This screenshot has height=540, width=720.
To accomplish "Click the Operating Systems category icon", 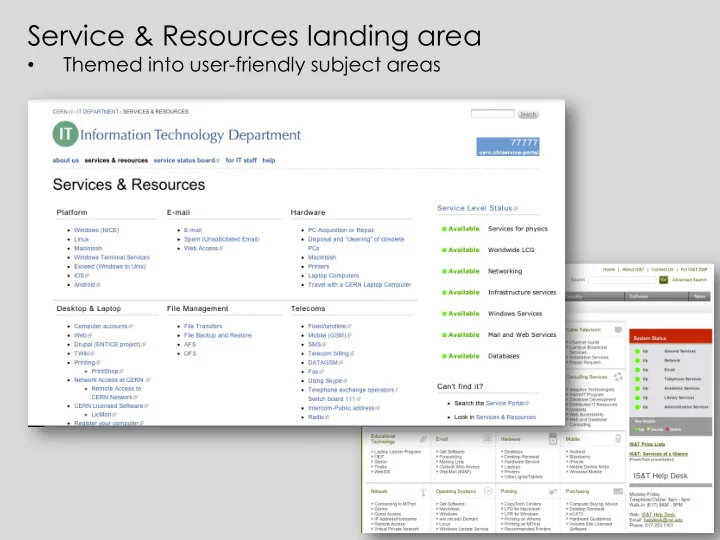I will pos(488,491).
